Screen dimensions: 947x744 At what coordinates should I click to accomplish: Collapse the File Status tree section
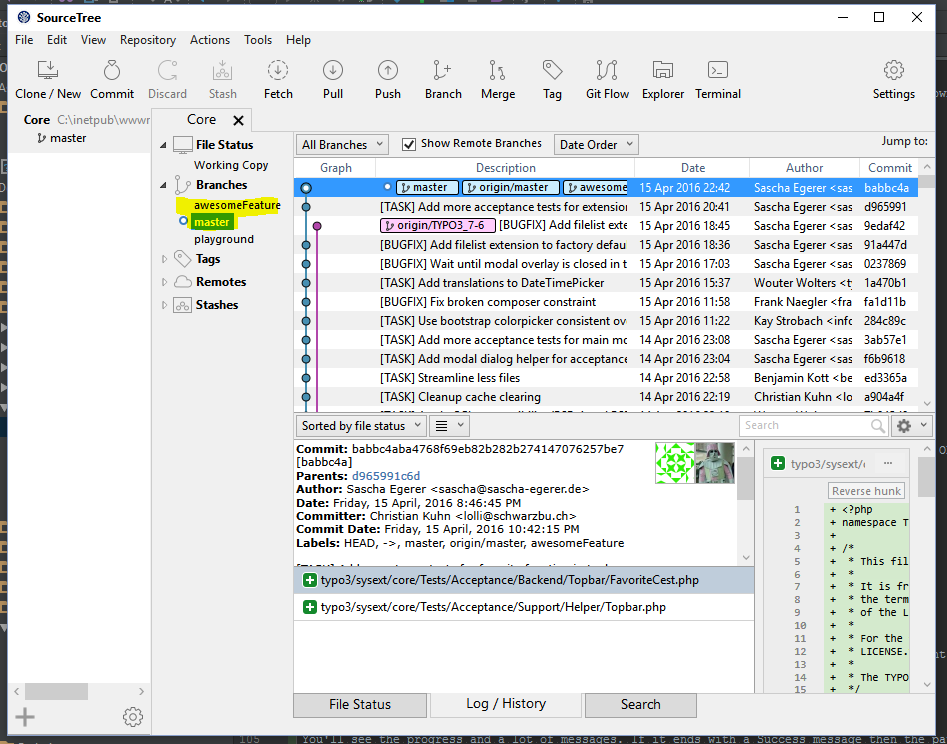(163, 145)
